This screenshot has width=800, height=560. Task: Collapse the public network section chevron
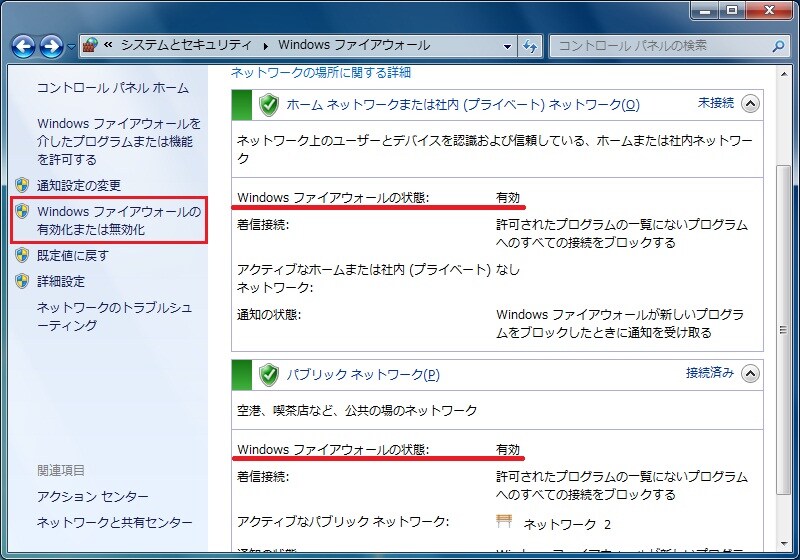click(x=750, y=374)
